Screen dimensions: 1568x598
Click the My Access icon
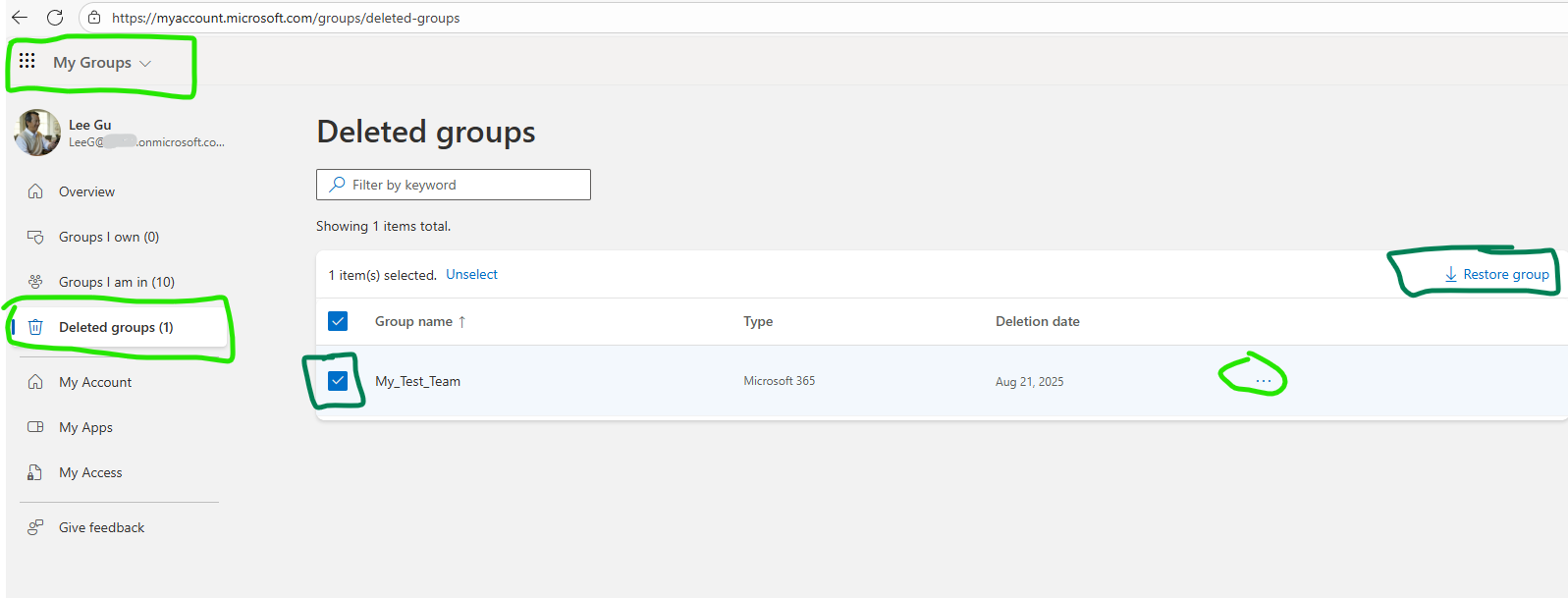[35, 472]
